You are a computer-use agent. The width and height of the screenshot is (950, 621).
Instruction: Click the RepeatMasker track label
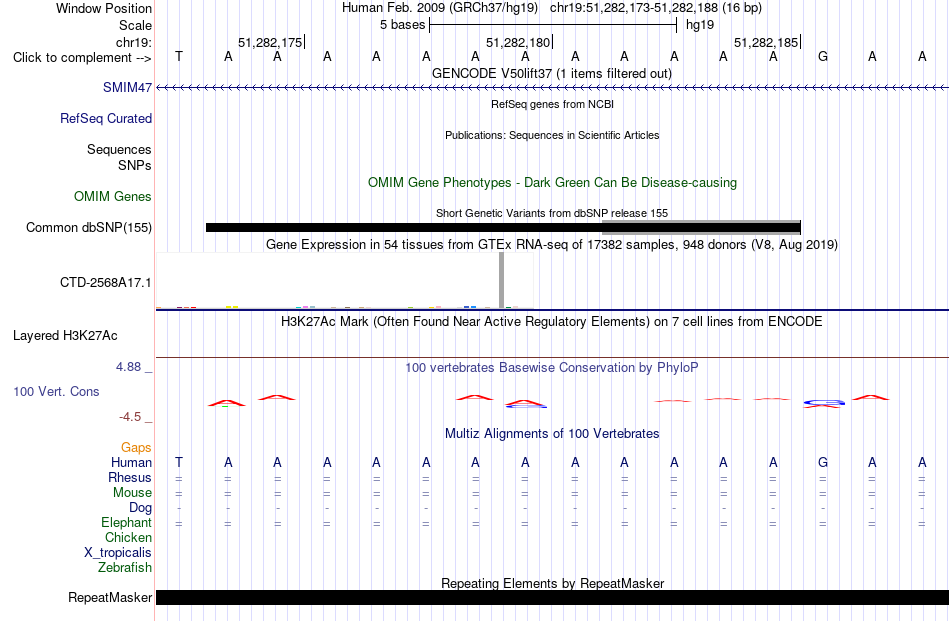tap(110, 597)
